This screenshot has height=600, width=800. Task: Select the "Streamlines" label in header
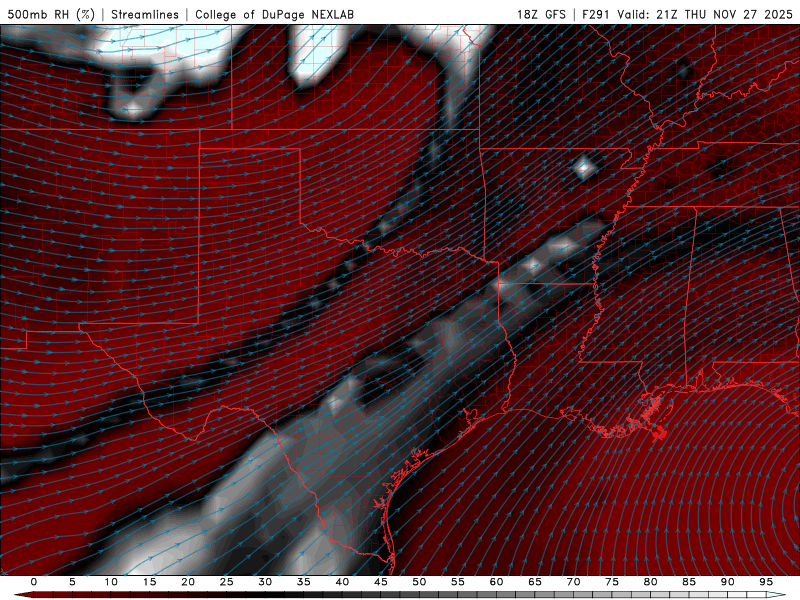(x=145, y=14)
